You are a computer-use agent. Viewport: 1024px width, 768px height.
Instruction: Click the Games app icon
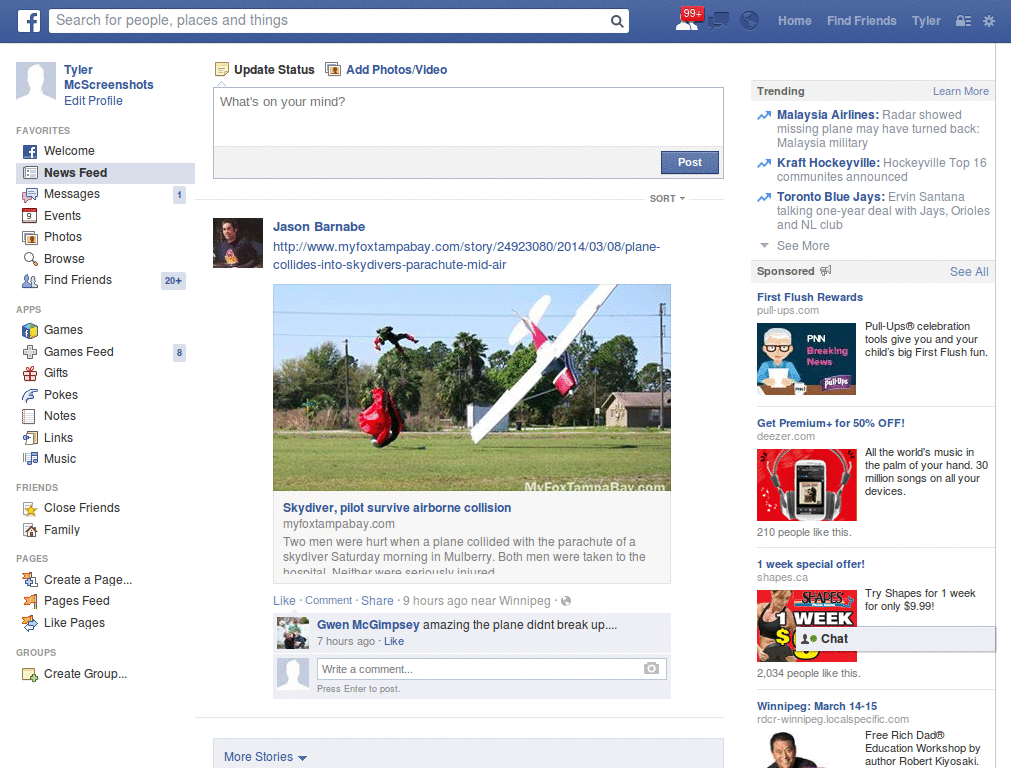pos(30,330)
